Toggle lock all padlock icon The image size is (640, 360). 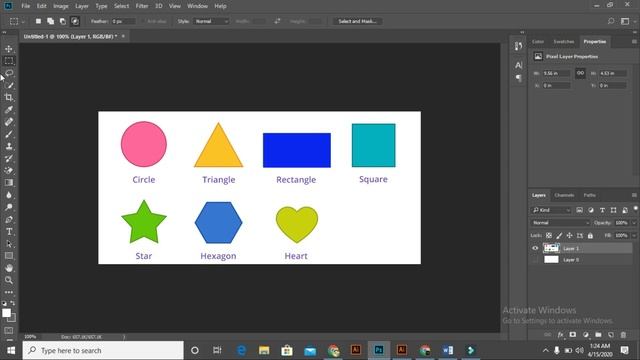point(590,236)
